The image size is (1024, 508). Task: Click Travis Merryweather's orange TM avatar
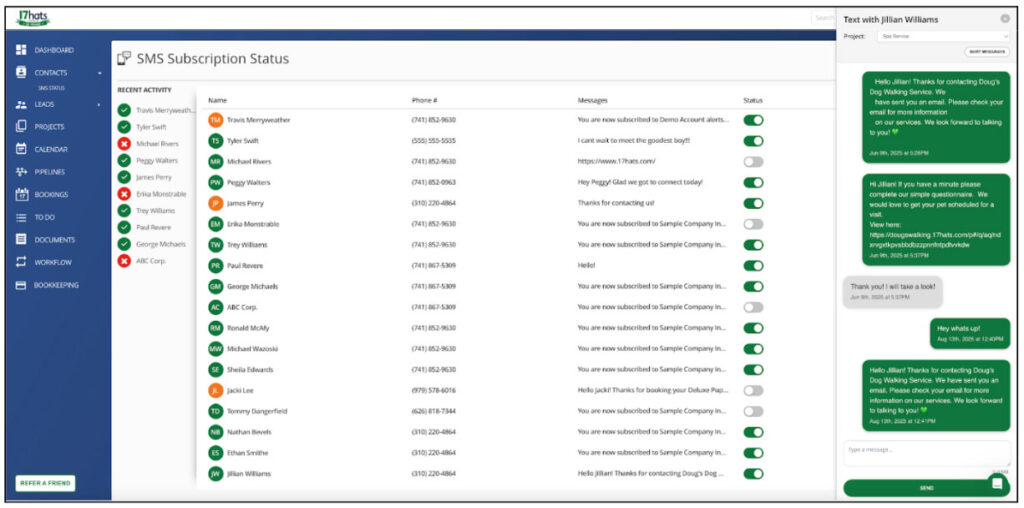(215, 120)
